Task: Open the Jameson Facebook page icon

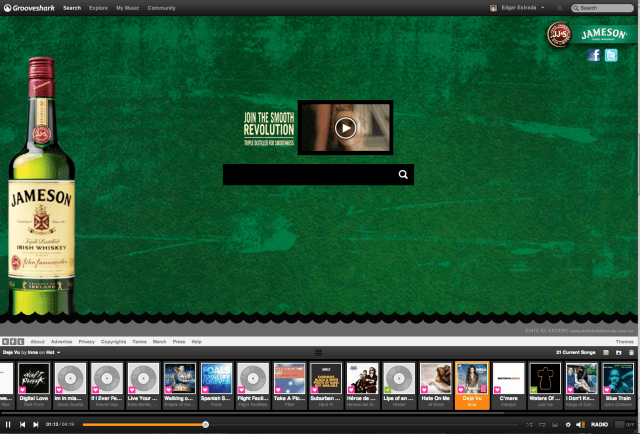Action: pyautogui.click(x=594, y=56)
